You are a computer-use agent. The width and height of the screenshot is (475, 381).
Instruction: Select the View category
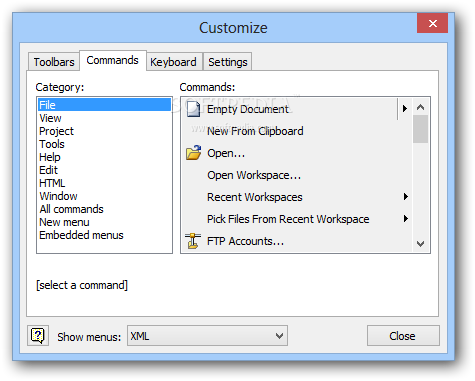click(104, 118)
